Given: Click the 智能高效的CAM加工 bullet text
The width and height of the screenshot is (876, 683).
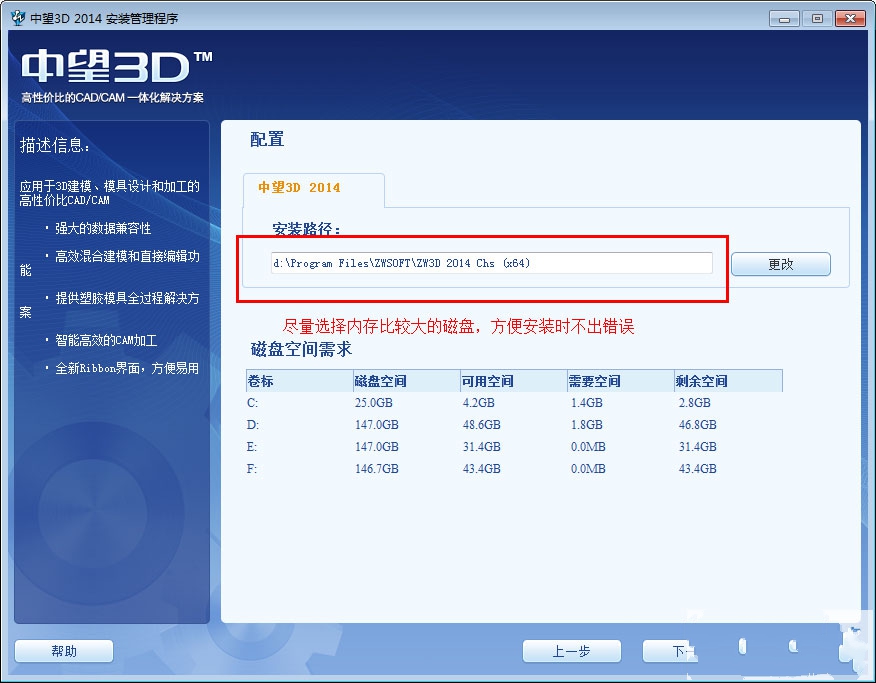Looking at the screenshot, I should 106,340.
